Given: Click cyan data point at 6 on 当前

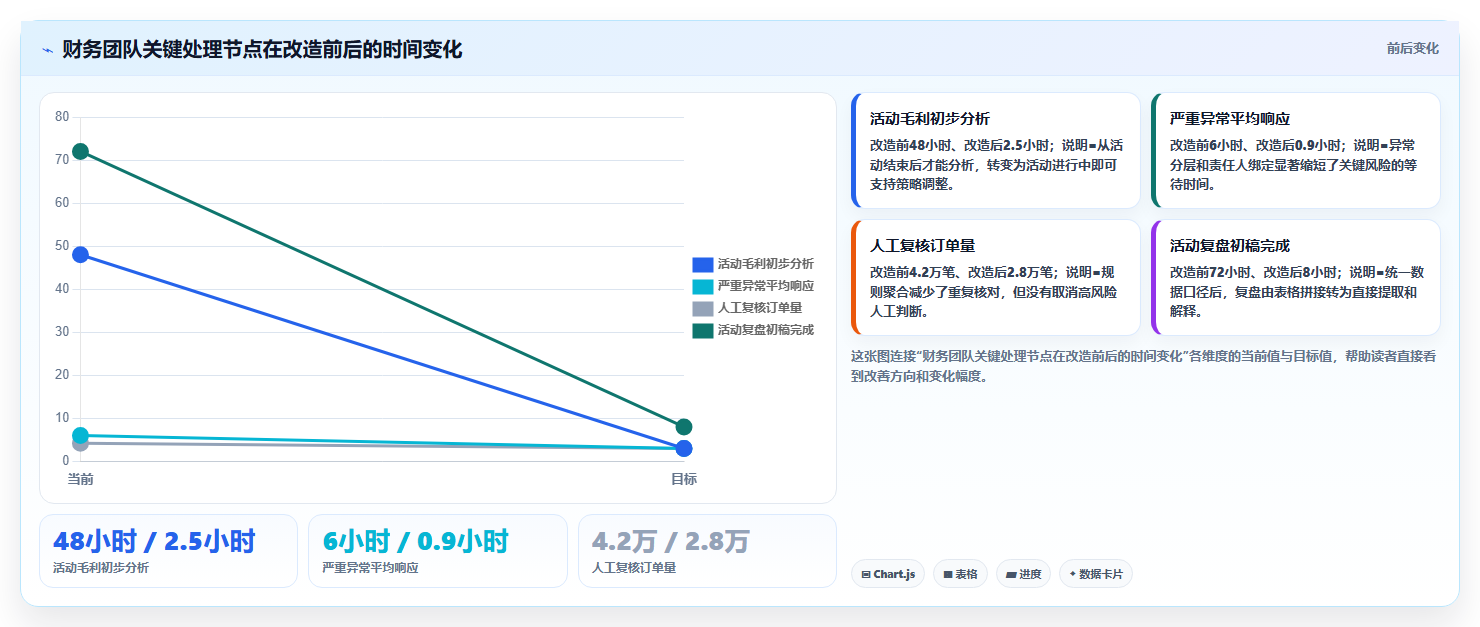Looking at the screenshot, I should 80,435.
